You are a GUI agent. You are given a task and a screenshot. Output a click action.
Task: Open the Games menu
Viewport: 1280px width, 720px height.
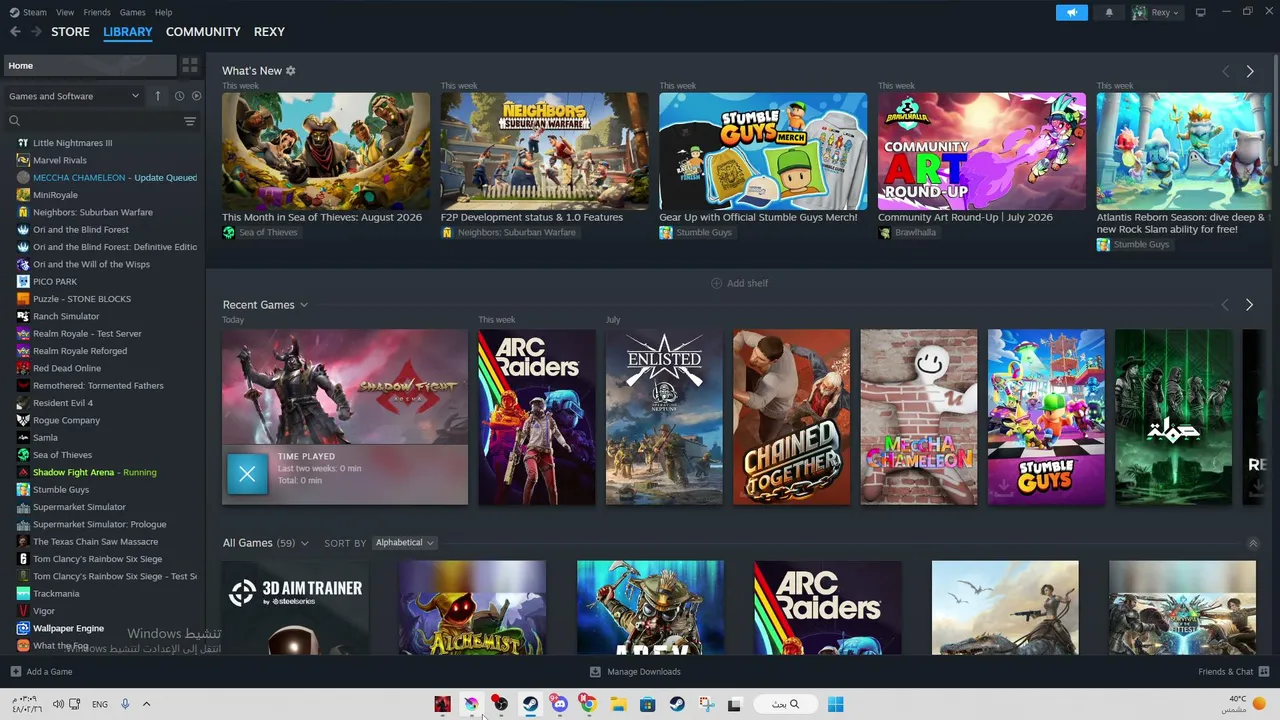point(132,12)
